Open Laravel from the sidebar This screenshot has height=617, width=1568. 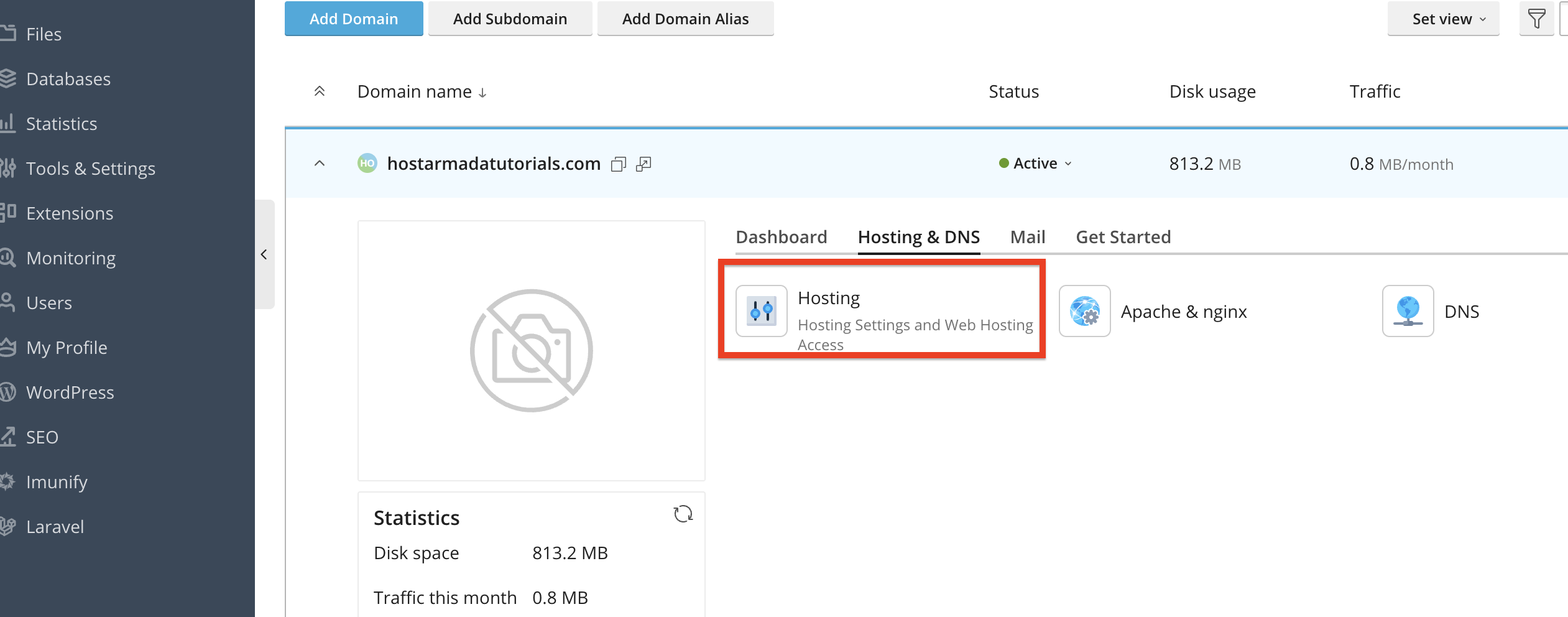[x=55, y=526]
